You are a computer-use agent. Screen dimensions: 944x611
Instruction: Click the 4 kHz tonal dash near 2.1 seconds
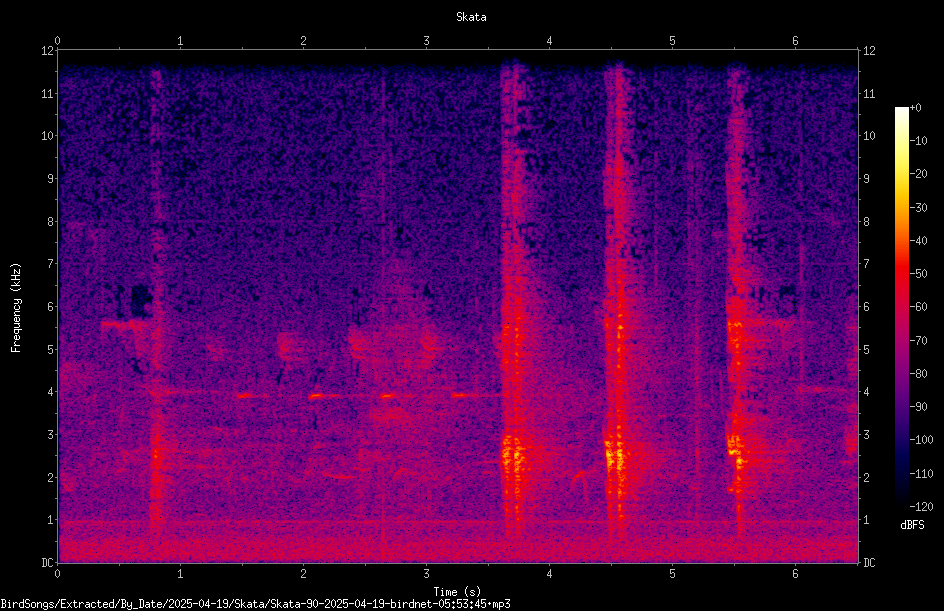tap(317, 396)
